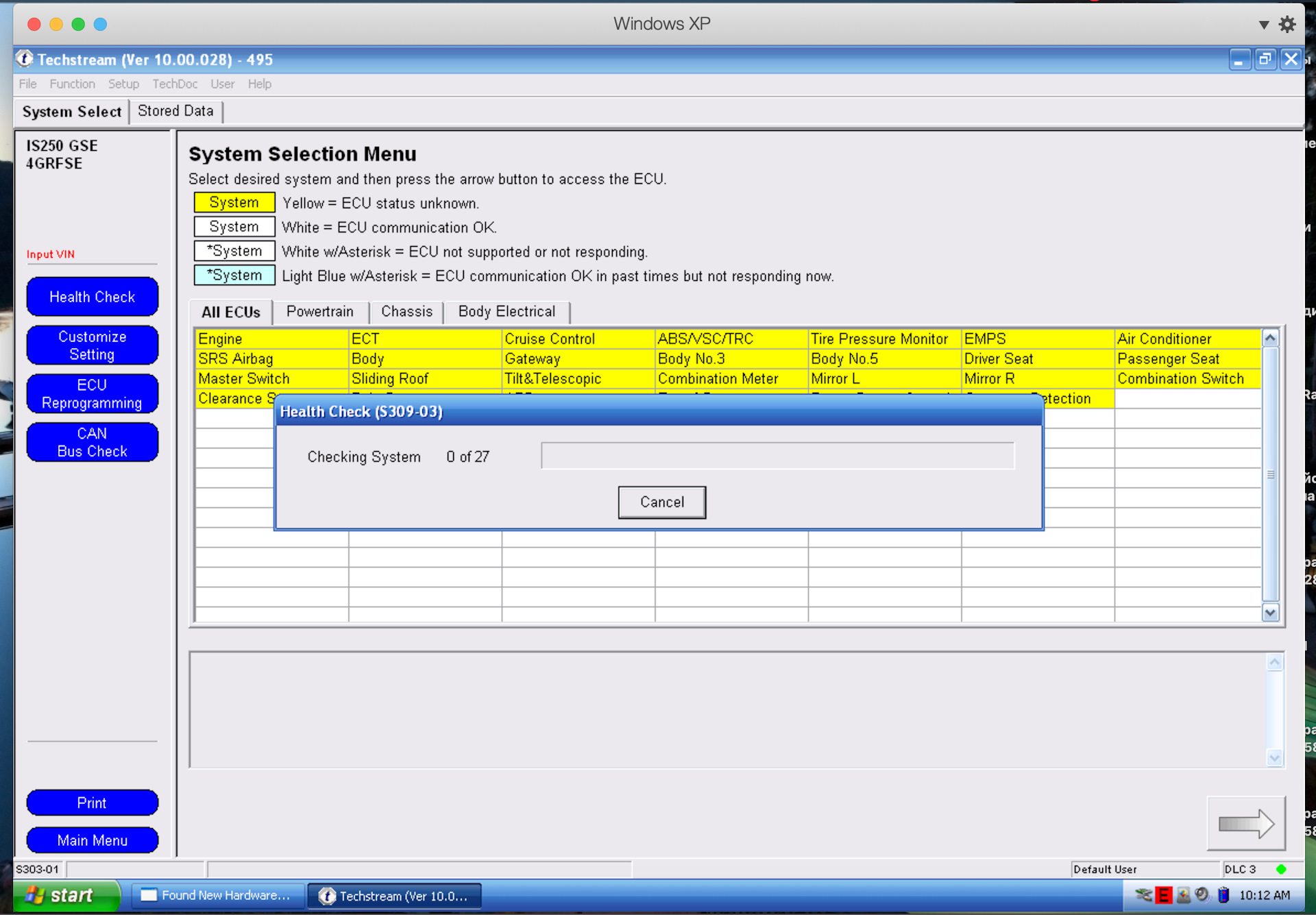This screenshot has width=1316, height=915.
Task: Cancel the Health Check dialog
Action: coord(662,502)
